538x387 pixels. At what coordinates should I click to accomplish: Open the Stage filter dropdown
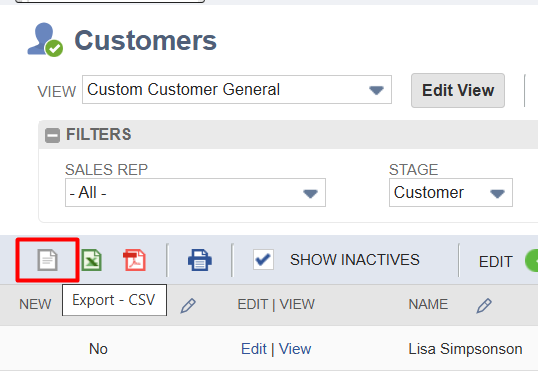pos(451,192)
